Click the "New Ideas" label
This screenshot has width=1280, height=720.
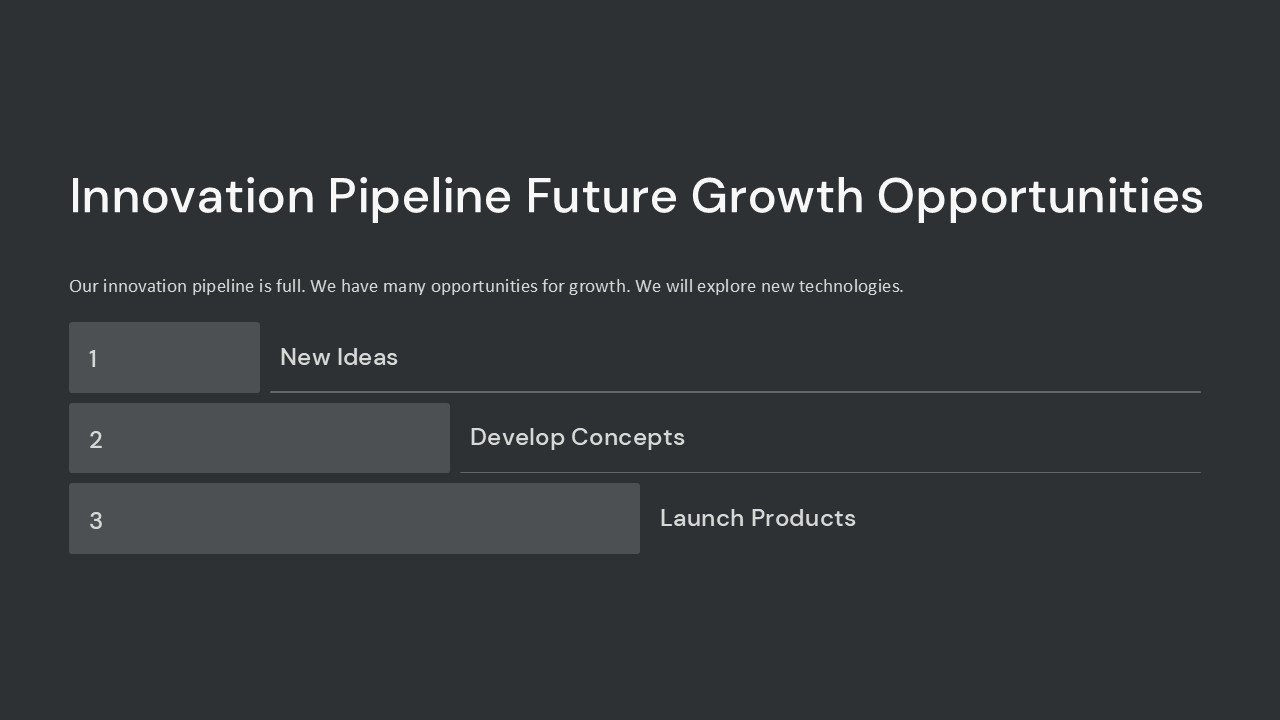point(339,357)
